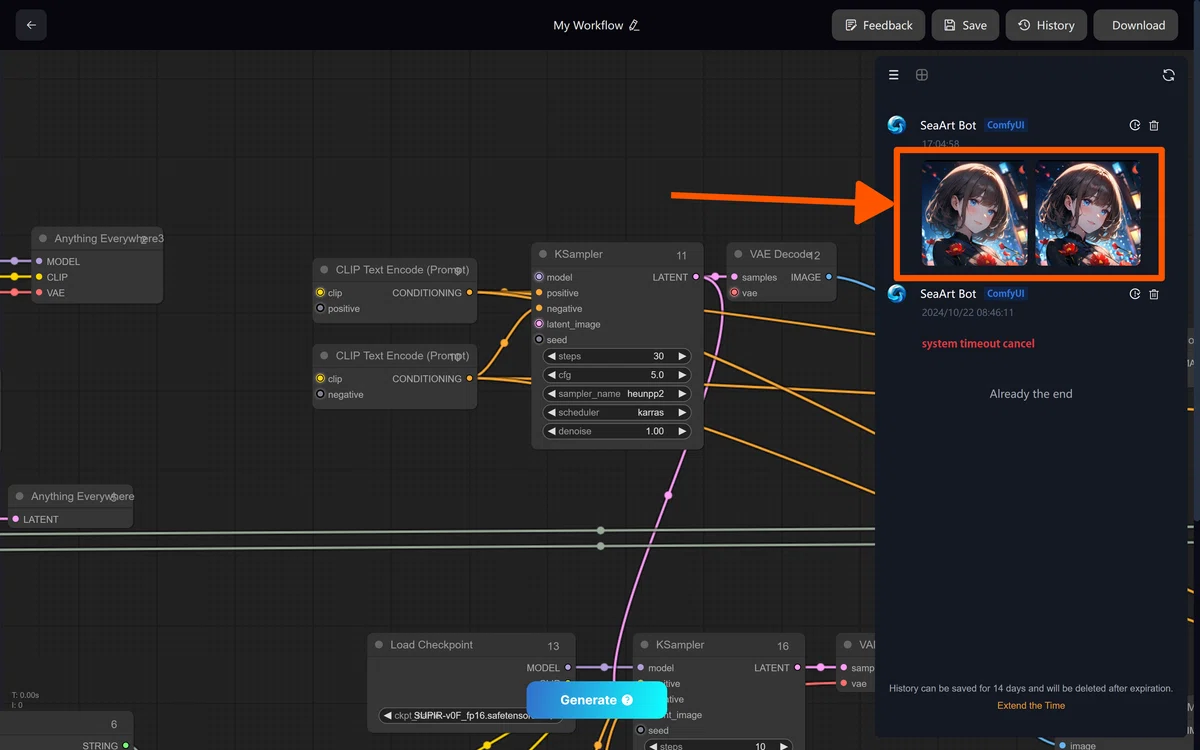Screen dimensions: 1200x750
Task: Go back using the arrow button
Action: [x=31, y=25]
